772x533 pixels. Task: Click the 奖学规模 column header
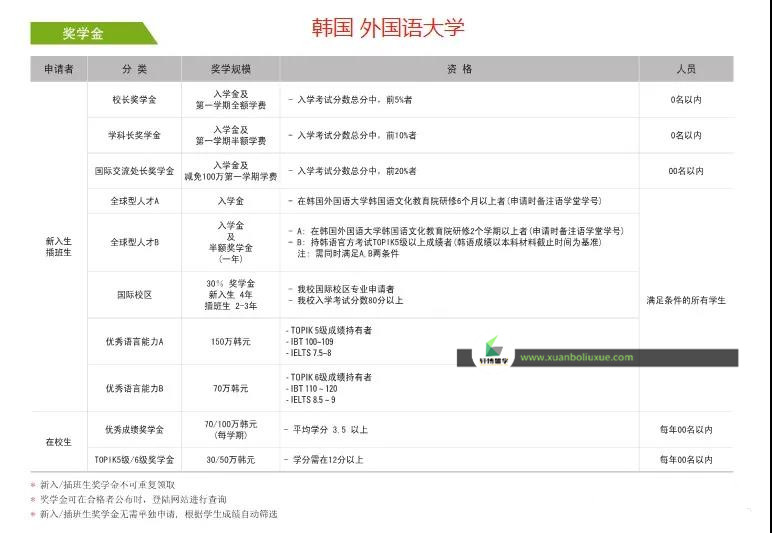[x=231, y=69]
